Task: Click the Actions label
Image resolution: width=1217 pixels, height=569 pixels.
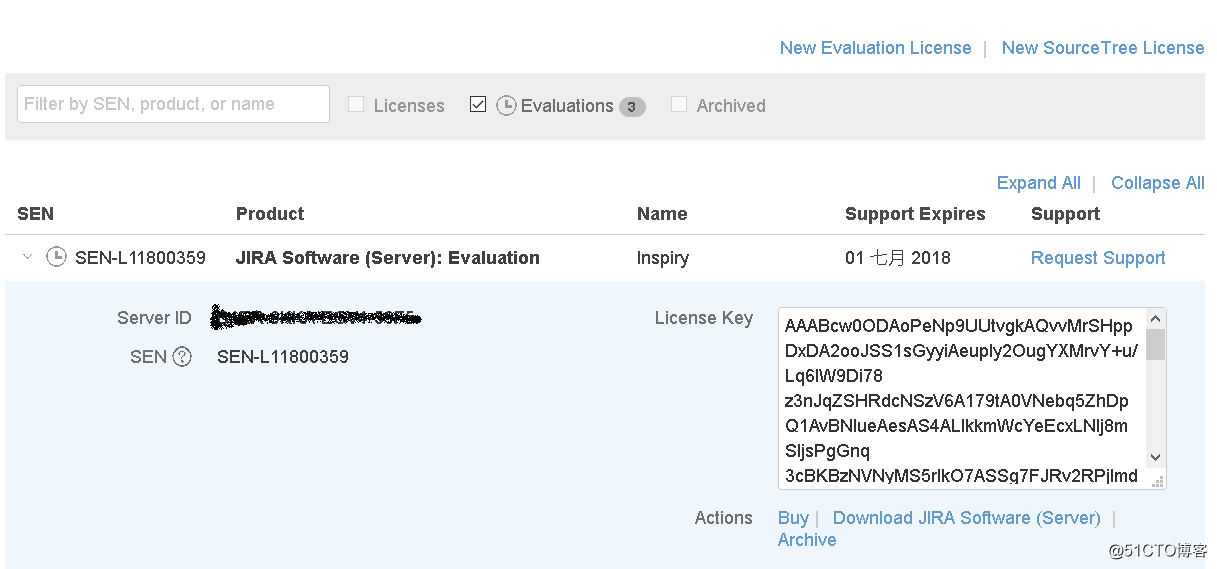Action: 724,518
